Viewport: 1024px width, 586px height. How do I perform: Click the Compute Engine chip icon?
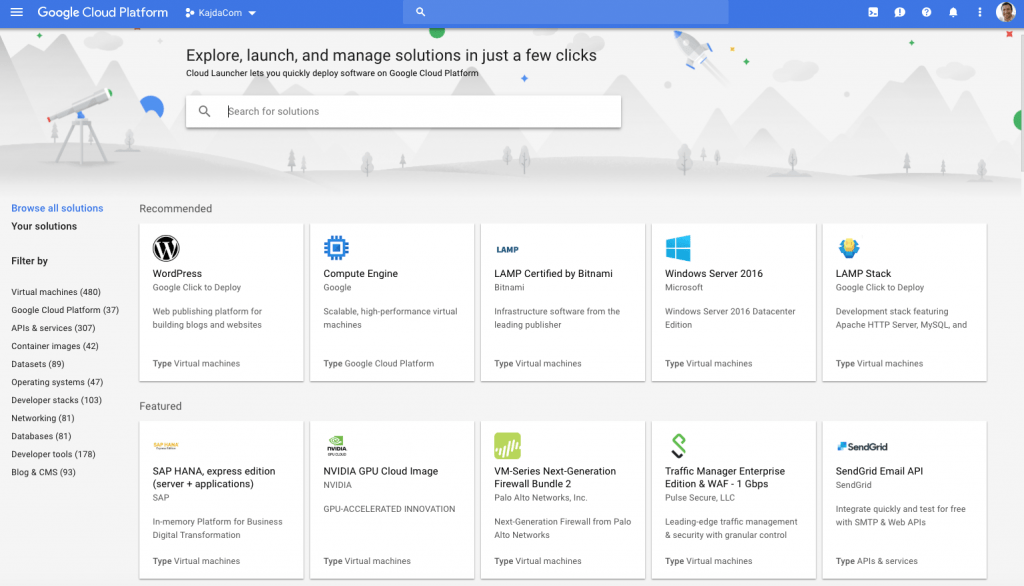336,248
